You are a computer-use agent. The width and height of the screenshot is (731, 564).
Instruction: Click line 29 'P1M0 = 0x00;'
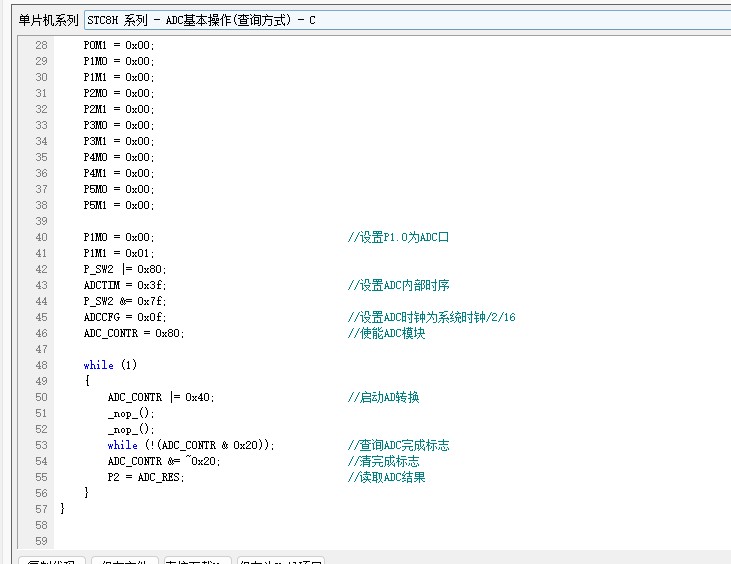tap(119, 61)
